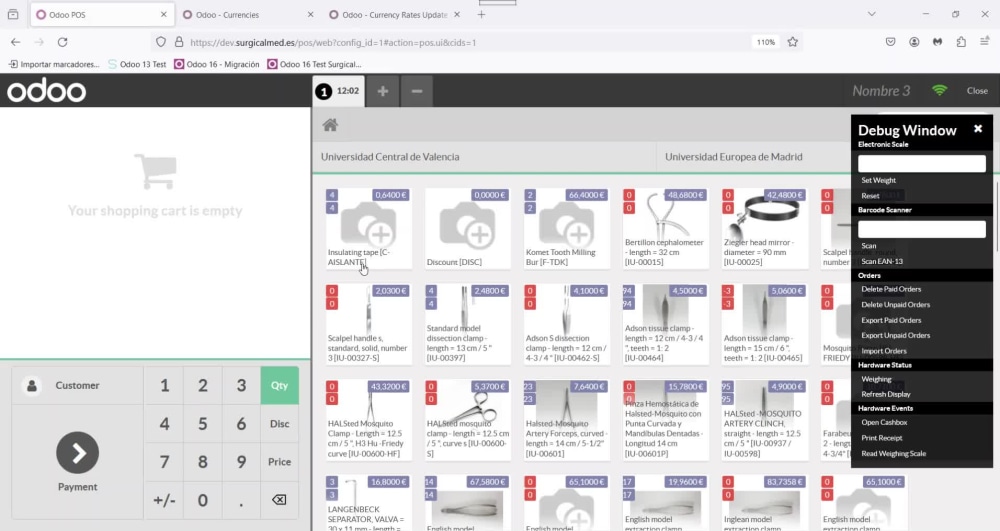The image size is (1000, 531).
Task: Click Refresh Display in Debug Window
Action: click(x=886, y=394)
